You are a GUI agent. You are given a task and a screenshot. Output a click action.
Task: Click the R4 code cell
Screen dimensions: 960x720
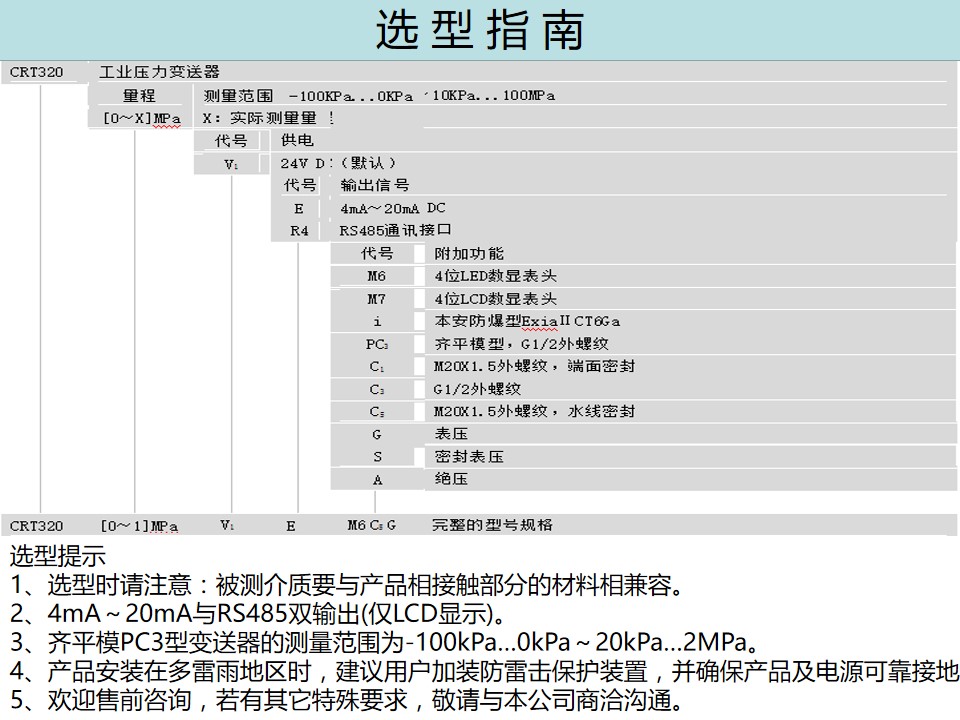299,231
